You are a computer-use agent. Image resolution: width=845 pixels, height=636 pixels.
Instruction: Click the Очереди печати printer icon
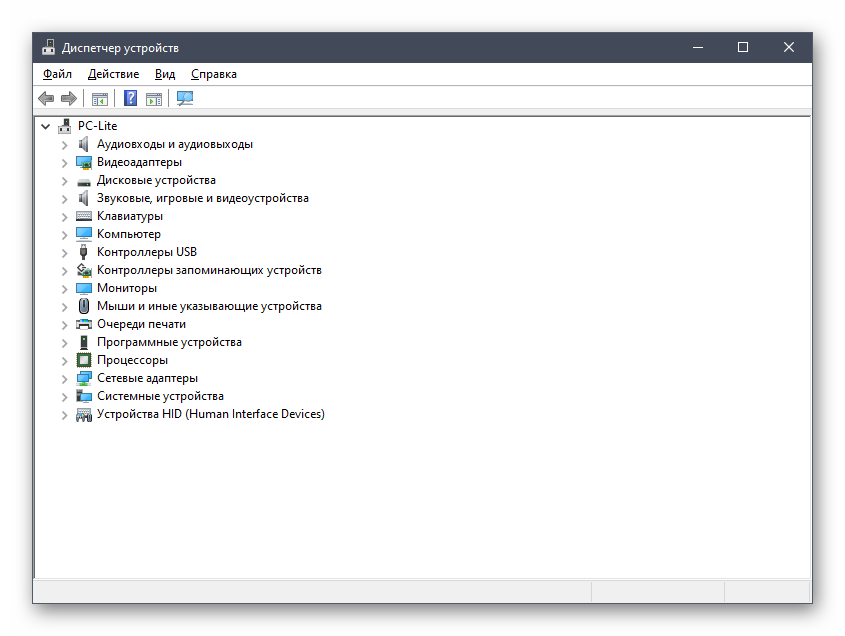[x=84, y=324]
